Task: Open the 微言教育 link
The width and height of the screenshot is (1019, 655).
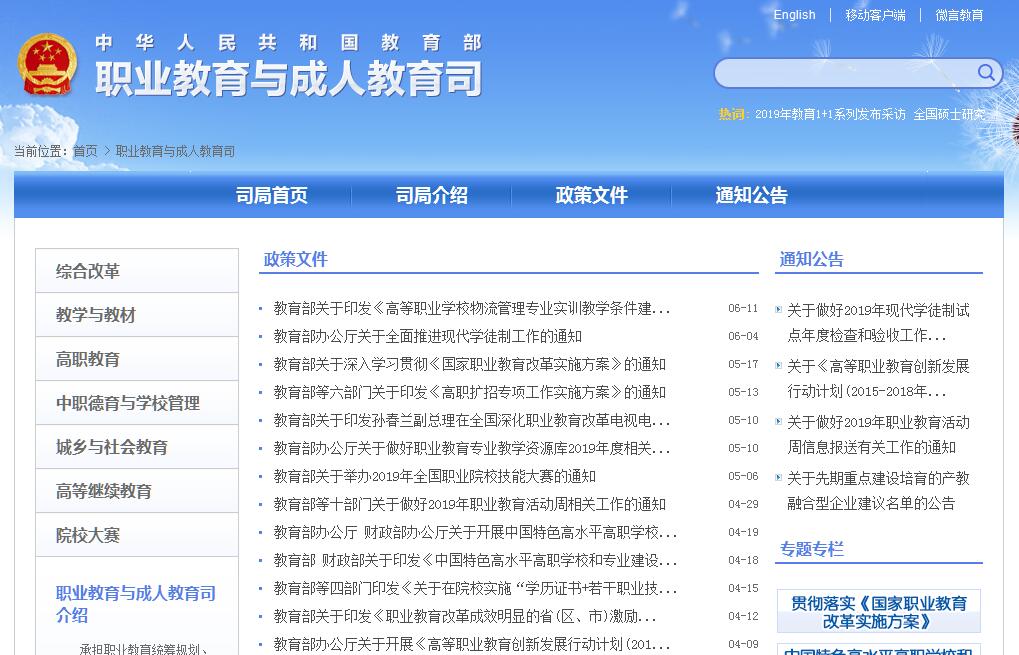Action: point(959,15)
